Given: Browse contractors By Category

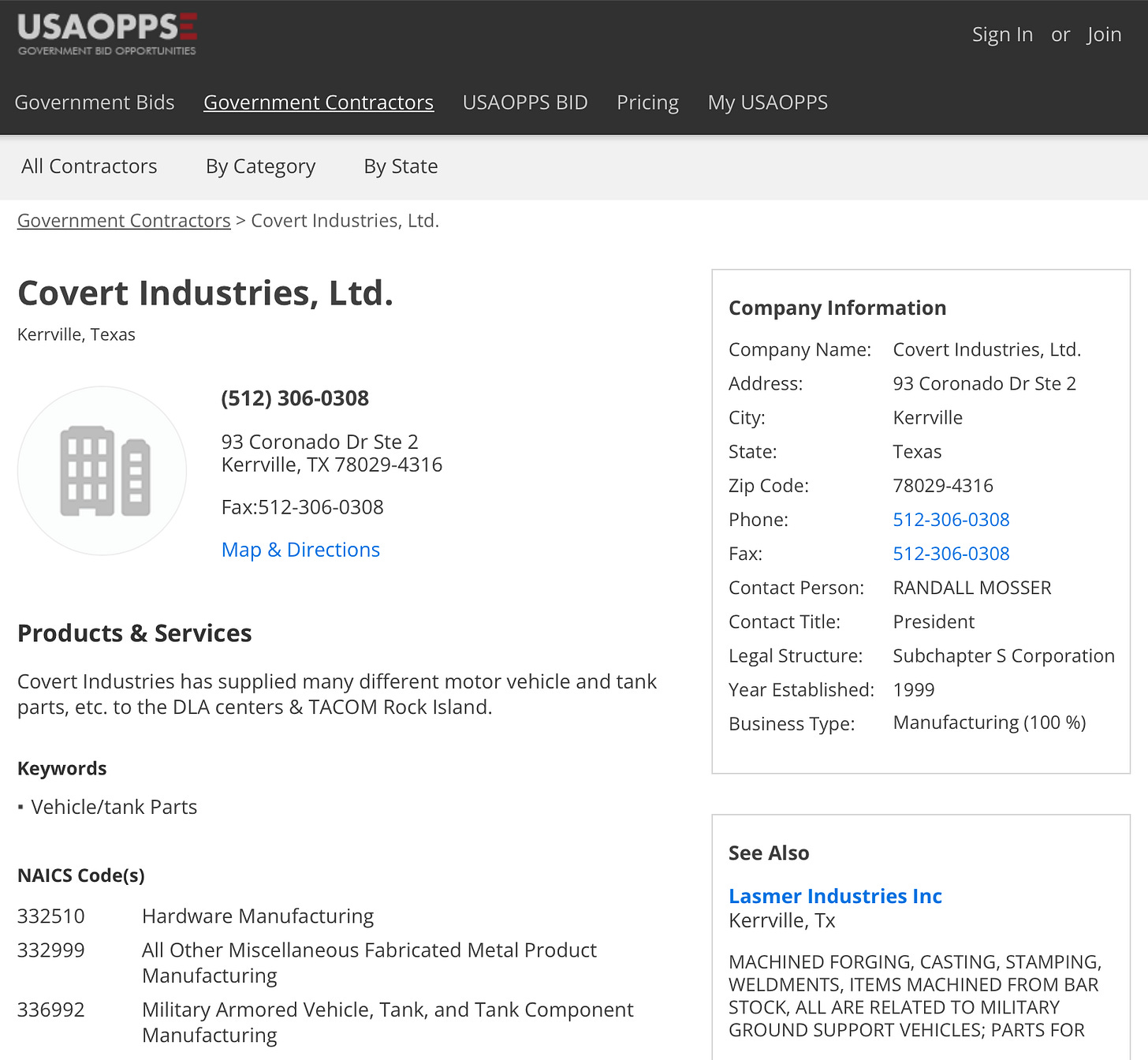Looking at the screenshot, I should (261, 166).
